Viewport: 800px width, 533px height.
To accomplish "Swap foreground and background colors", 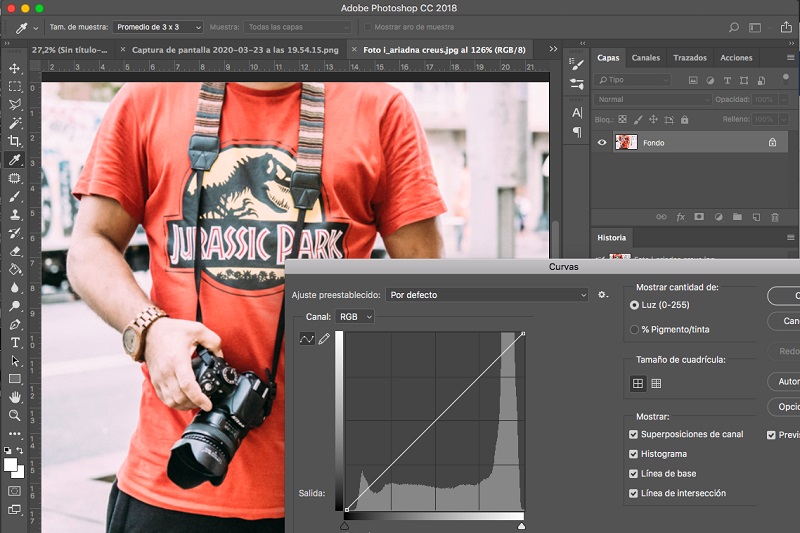I will (19, 450).
